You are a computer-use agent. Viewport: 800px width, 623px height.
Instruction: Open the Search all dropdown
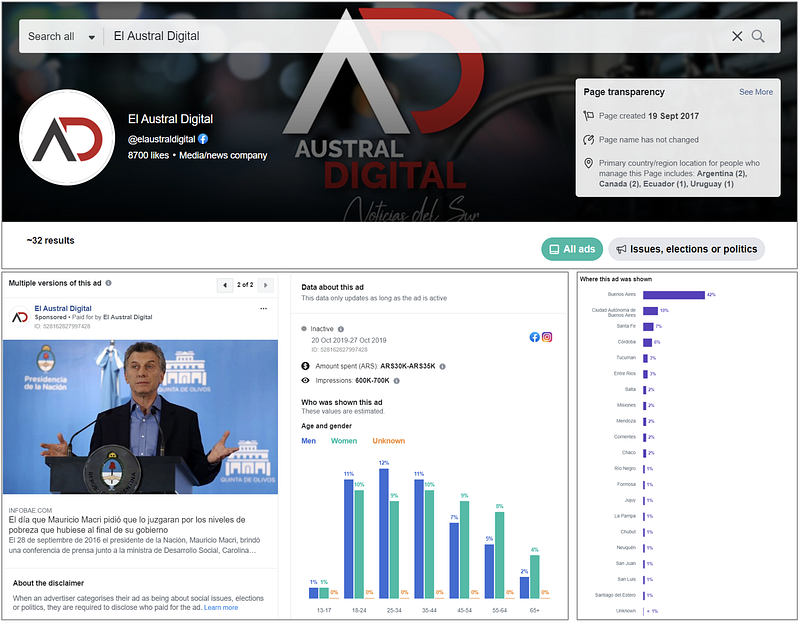click(x=61, y=37)
